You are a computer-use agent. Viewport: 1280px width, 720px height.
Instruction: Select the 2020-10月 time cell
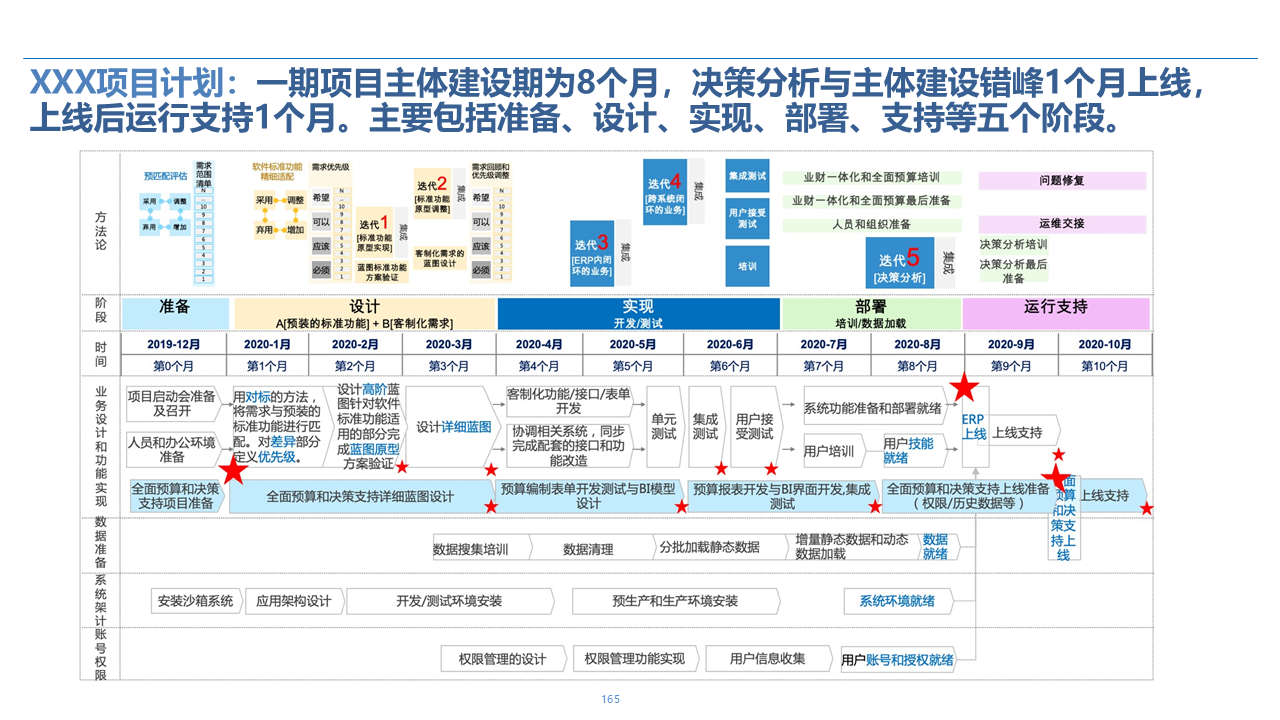click(1104, 344)
